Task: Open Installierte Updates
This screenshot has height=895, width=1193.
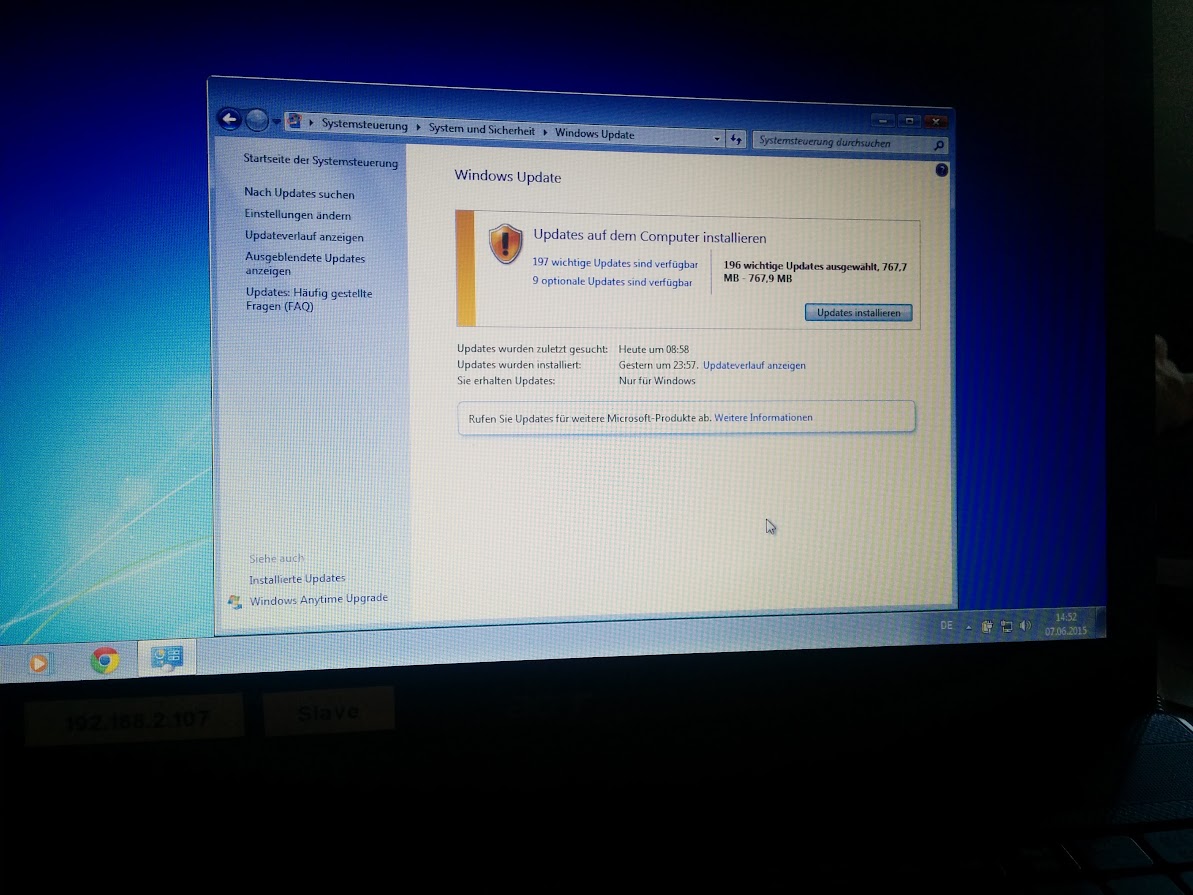Action: 297,579
